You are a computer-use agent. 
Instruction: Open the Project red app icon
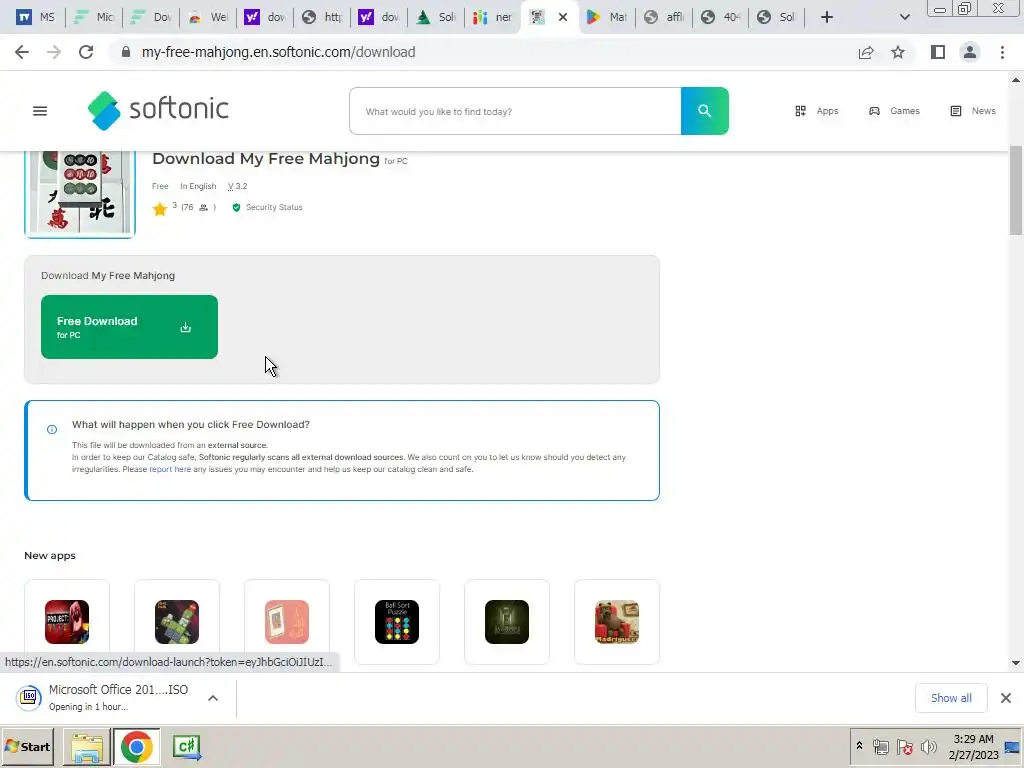point(67,622)
